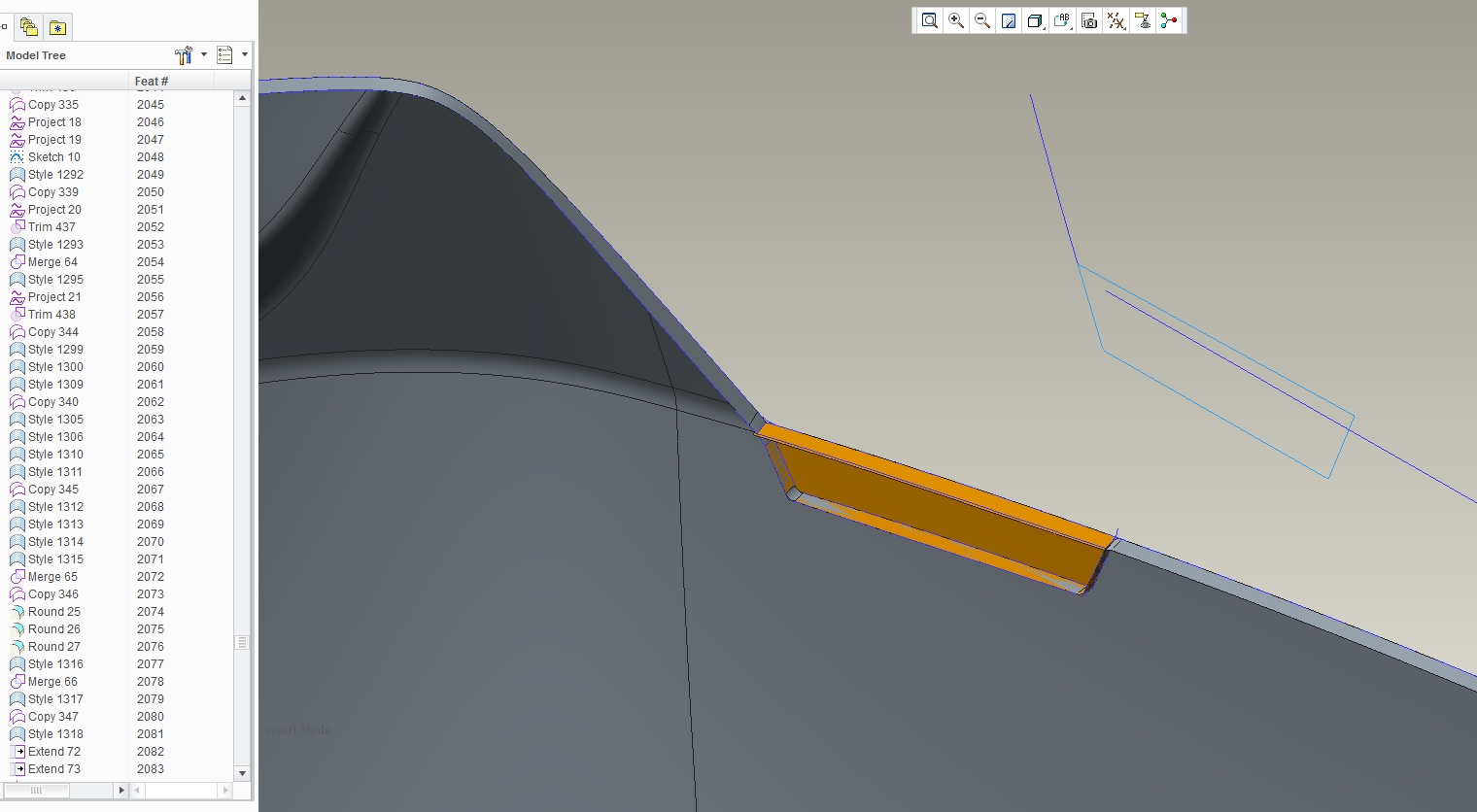
Task: Click the Round 26 feature icon
Action: (17, 629)
